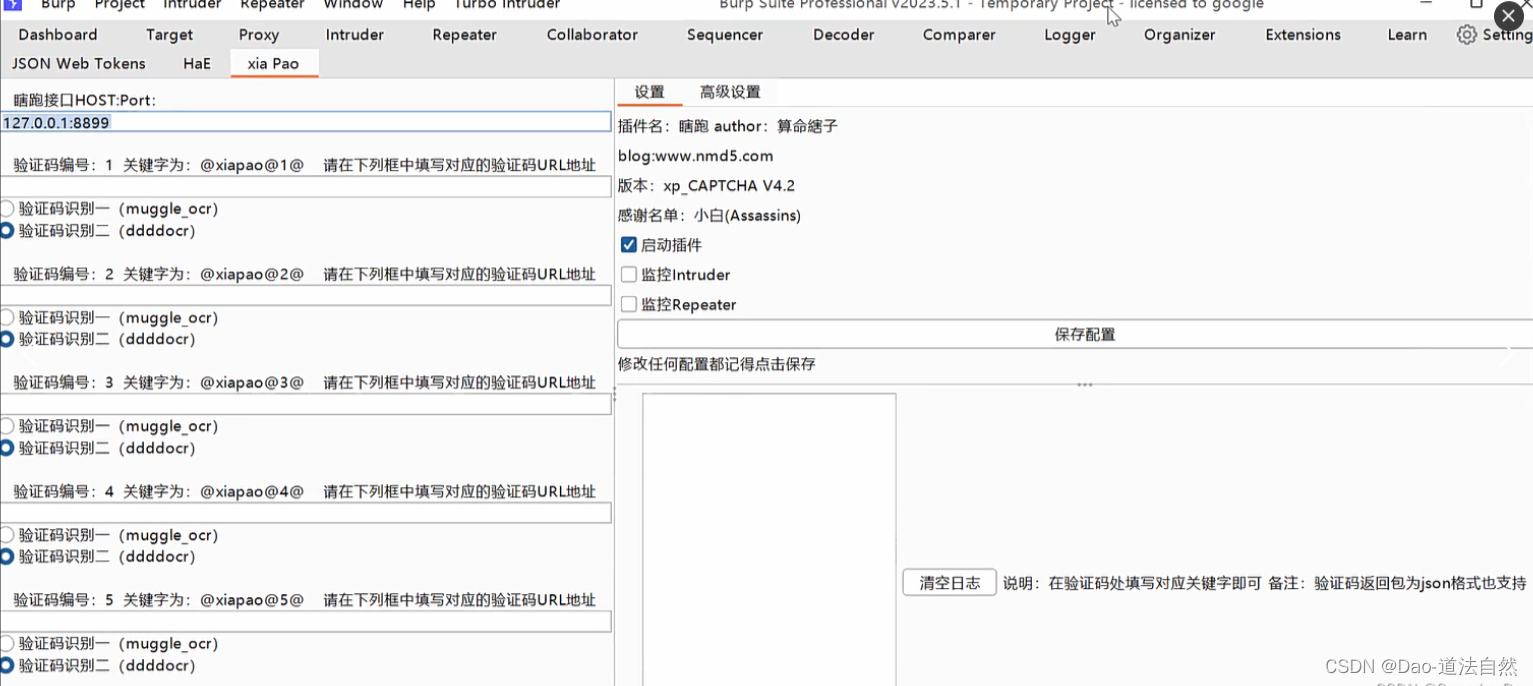Open the 设置 sub-tab
The height and width of the screenshot is (686, 1533).
650,92
